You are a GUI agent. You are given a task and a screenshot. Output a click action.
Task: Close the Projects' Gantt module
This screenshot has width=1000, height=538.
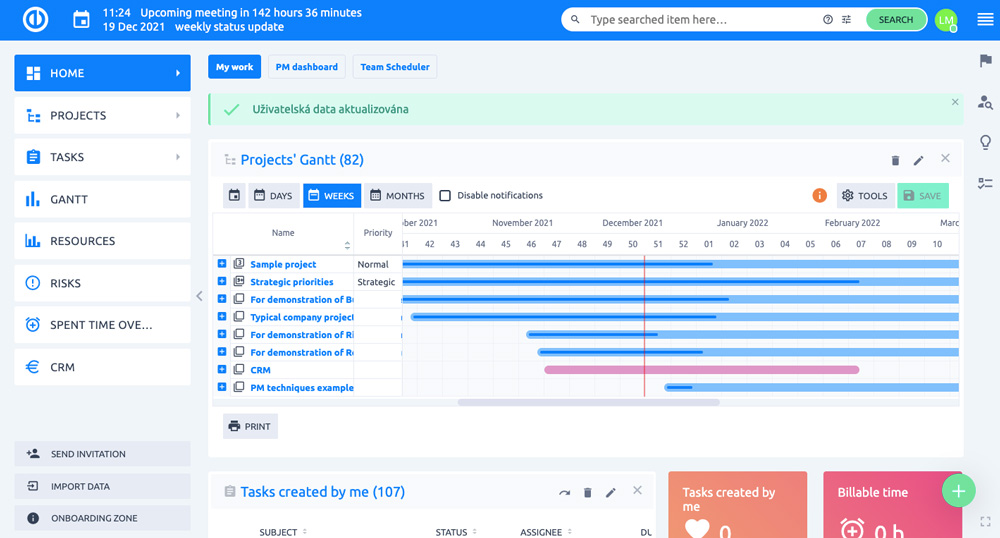pos(945,158)
